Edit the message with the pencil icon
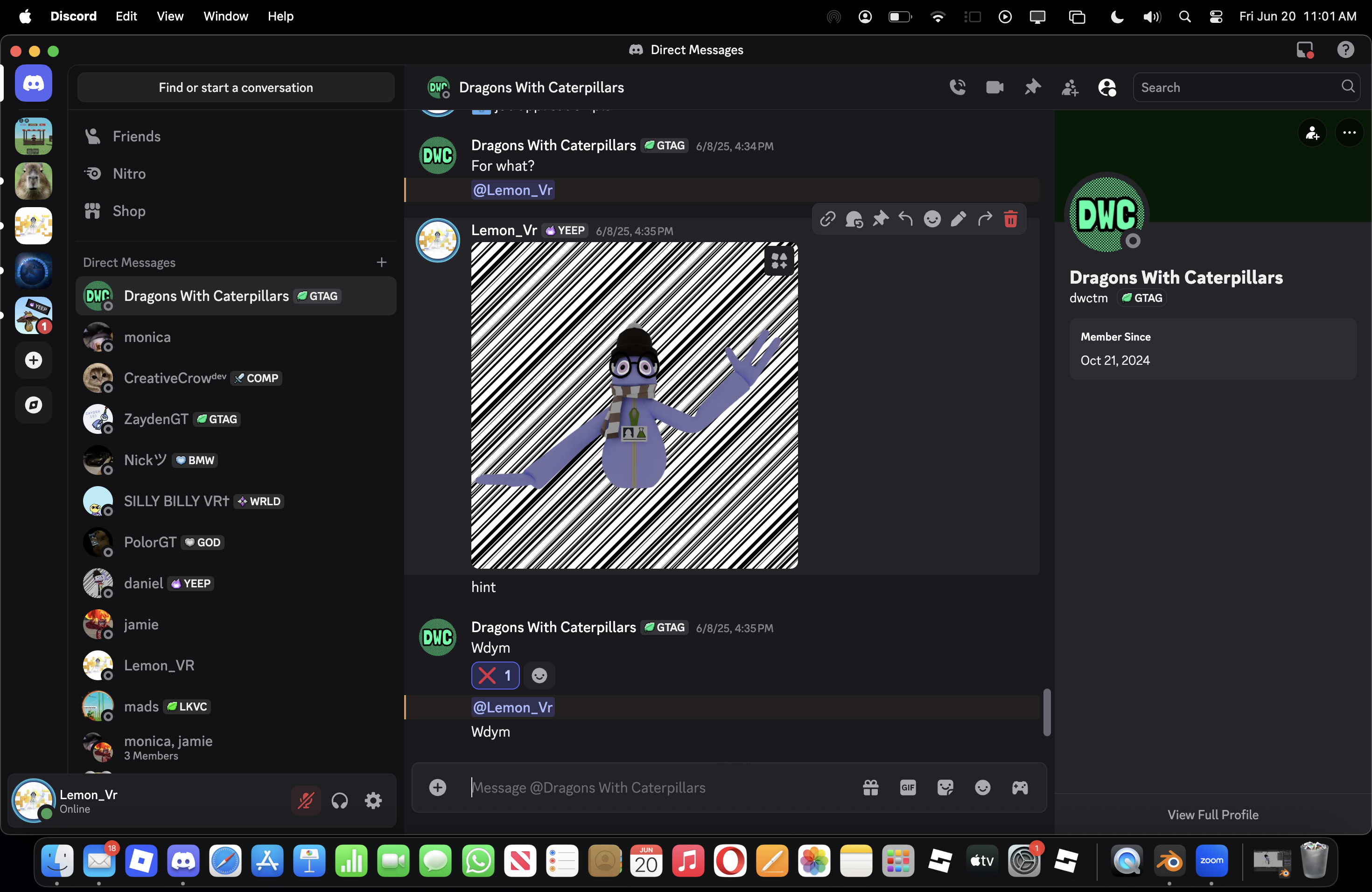Image resolution: width=1372 pixels, height=892 pixels. (x=958, y=219)
